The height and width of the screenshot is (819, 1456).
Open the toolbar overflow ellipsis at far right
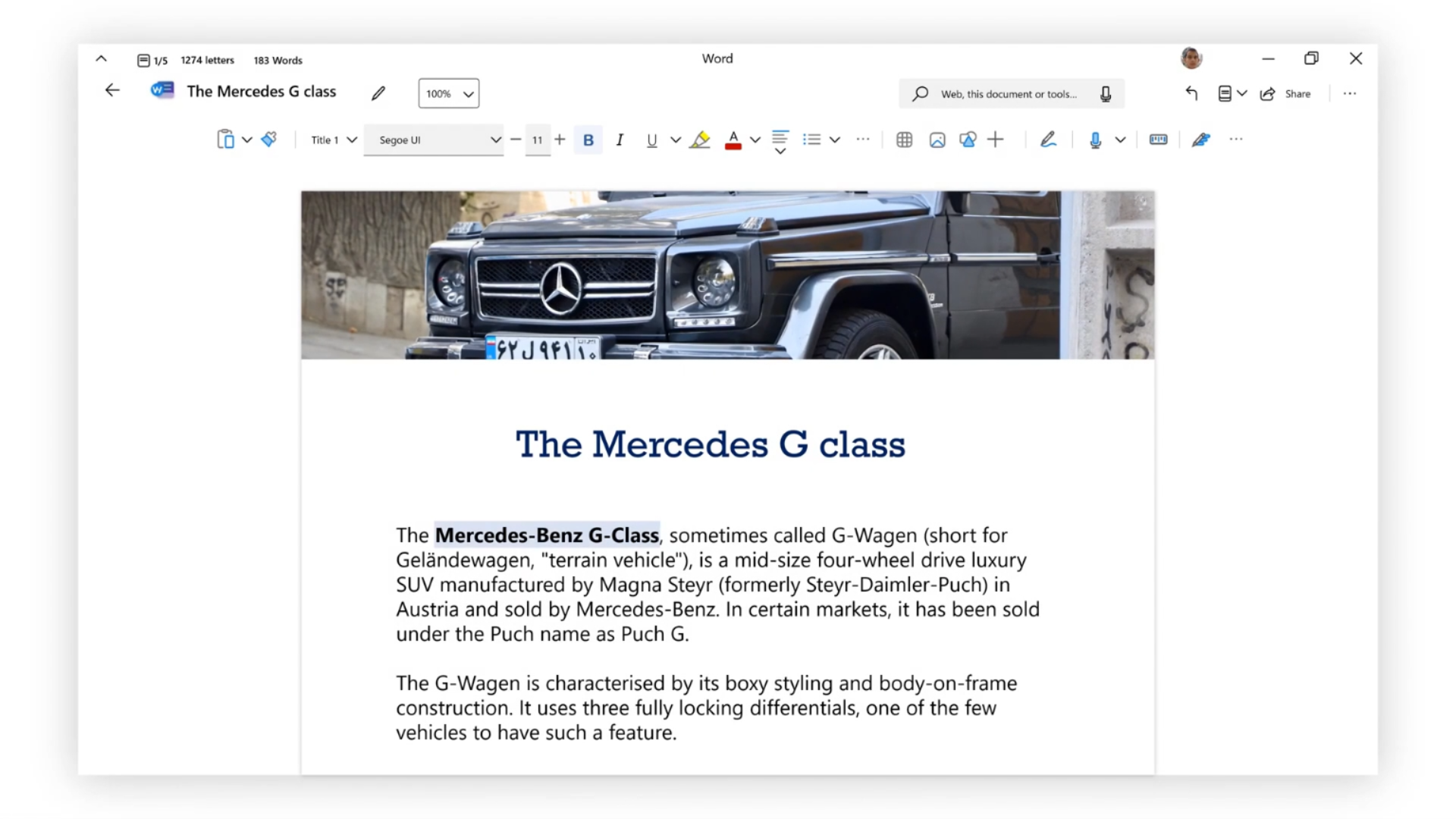(1236, 140)
